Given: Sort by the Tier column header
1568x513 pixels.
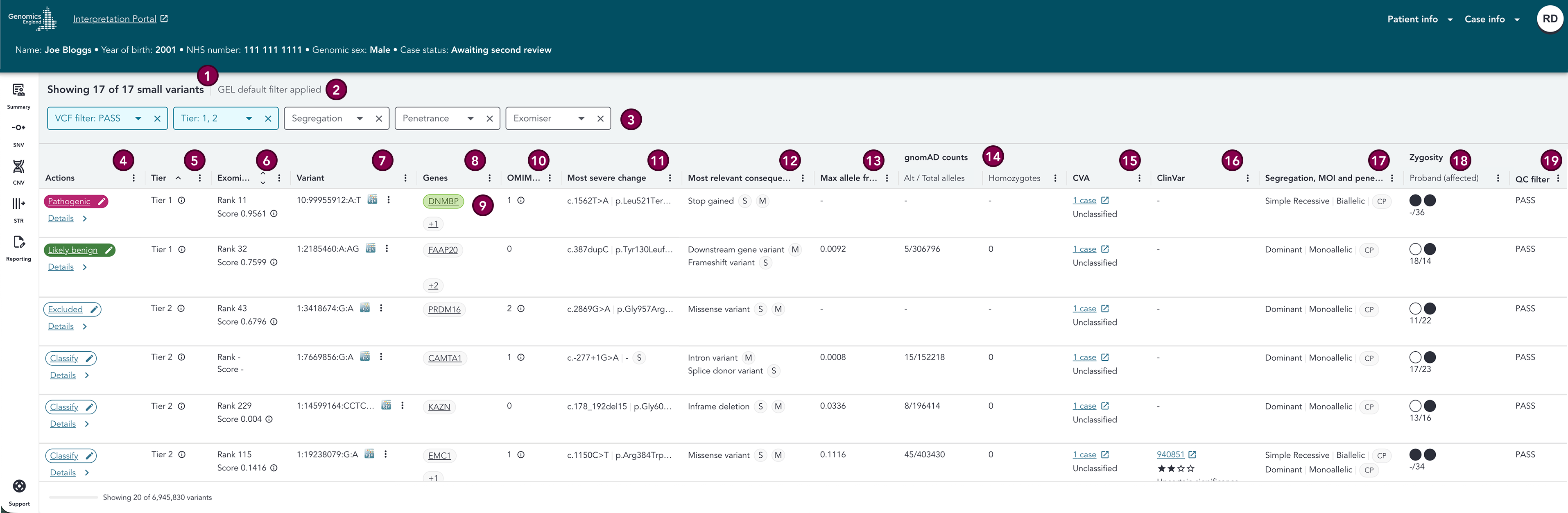Looking at the screenshot, I should (x=159, y=179).
